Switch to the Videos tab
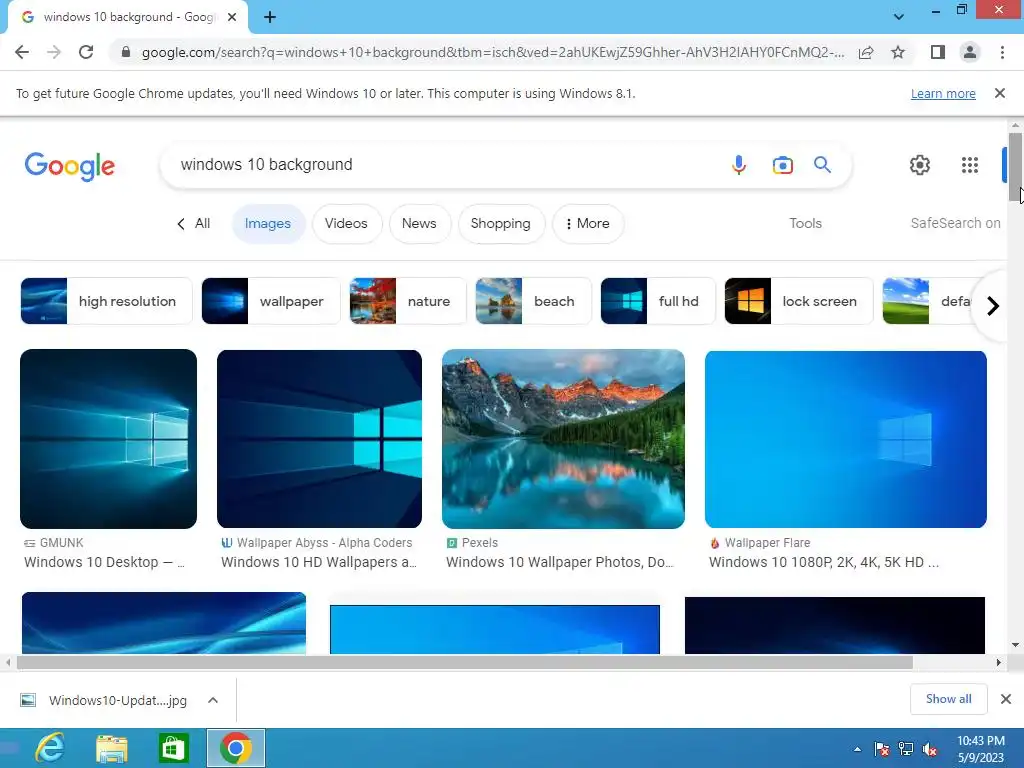This screenshot has width=1024, height=768. [346, 223]
